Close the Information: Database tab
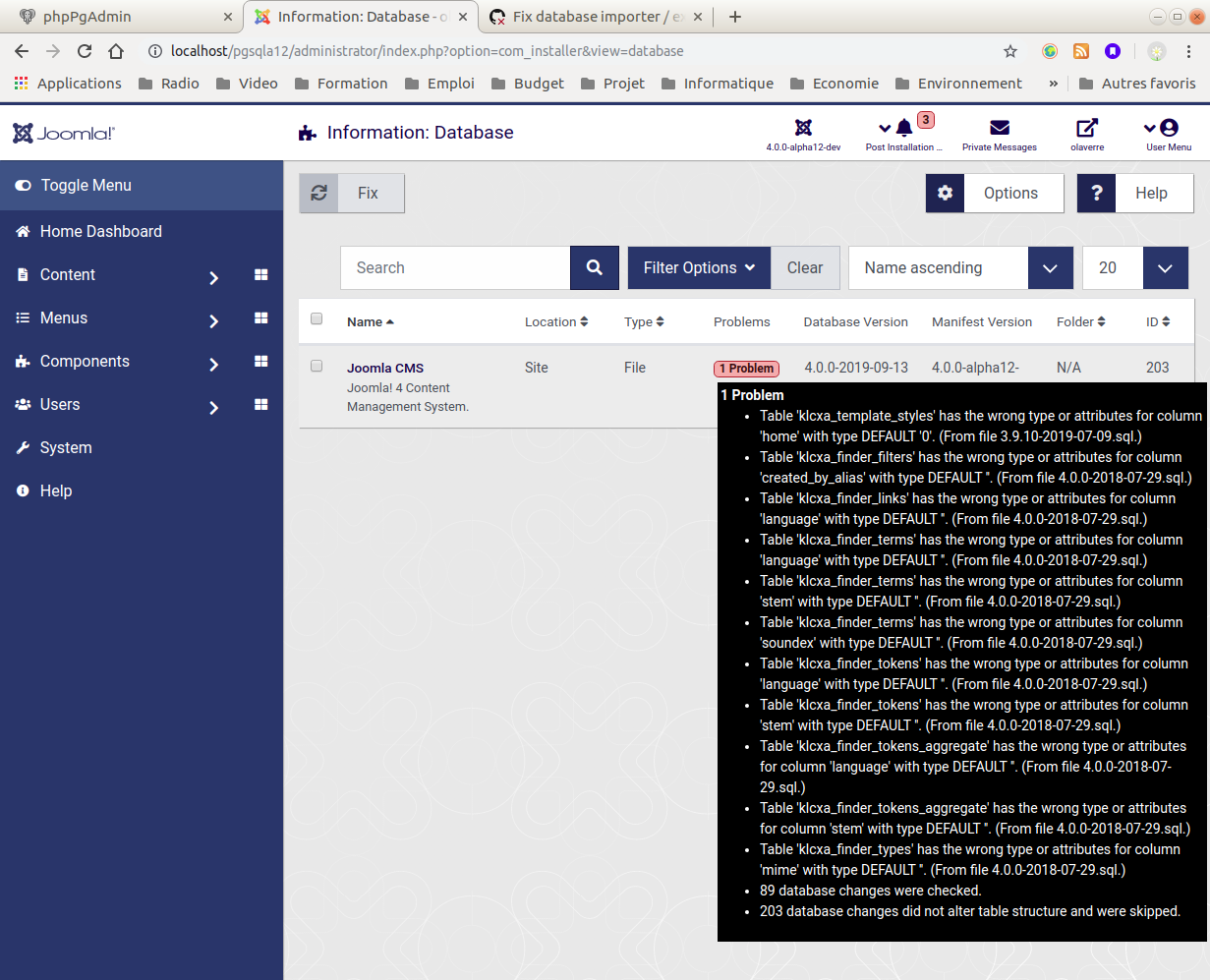 point(462,17)
